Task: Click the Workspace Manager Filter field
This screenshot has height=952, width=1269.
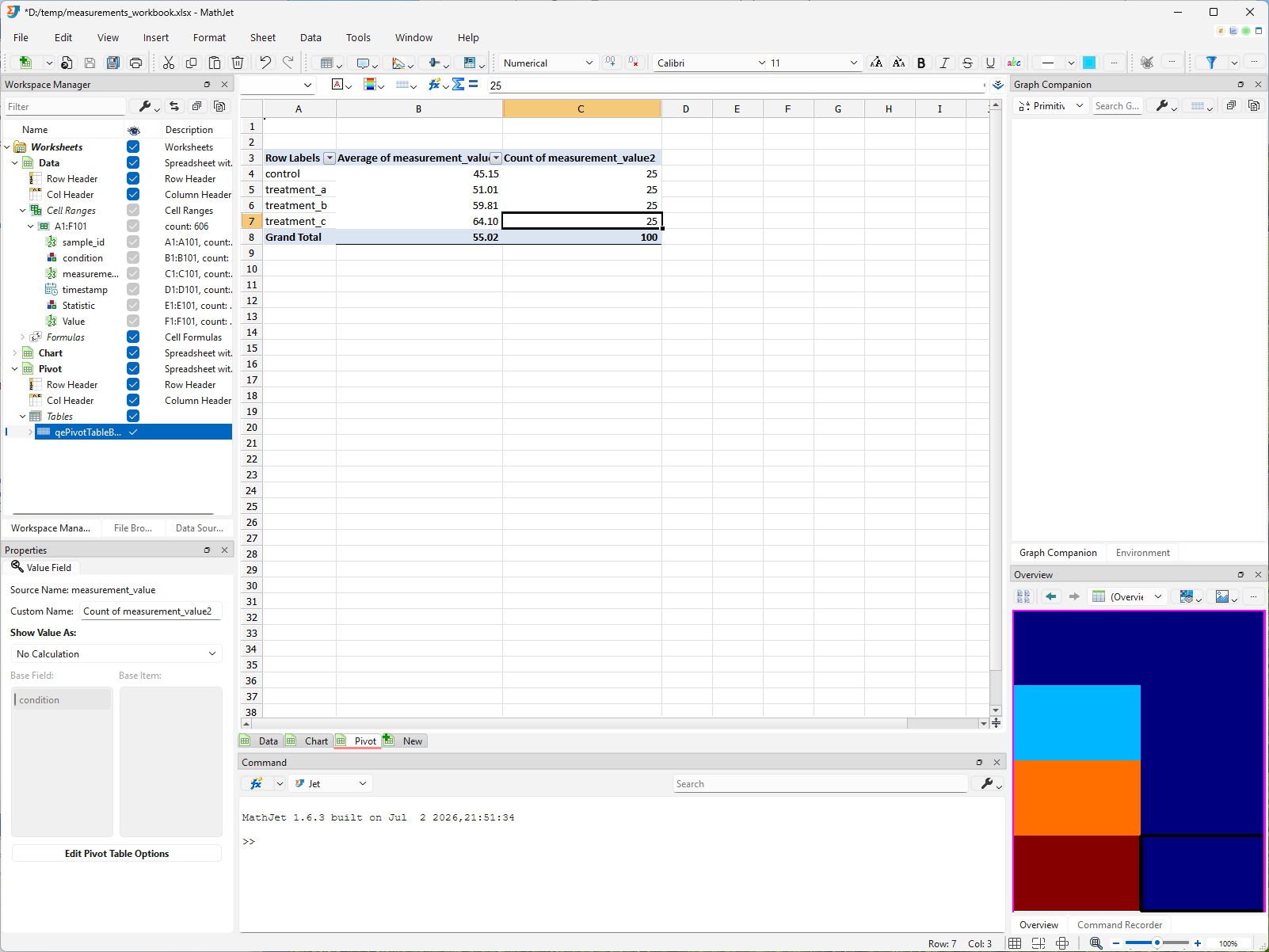Action: tap(65, 106)
